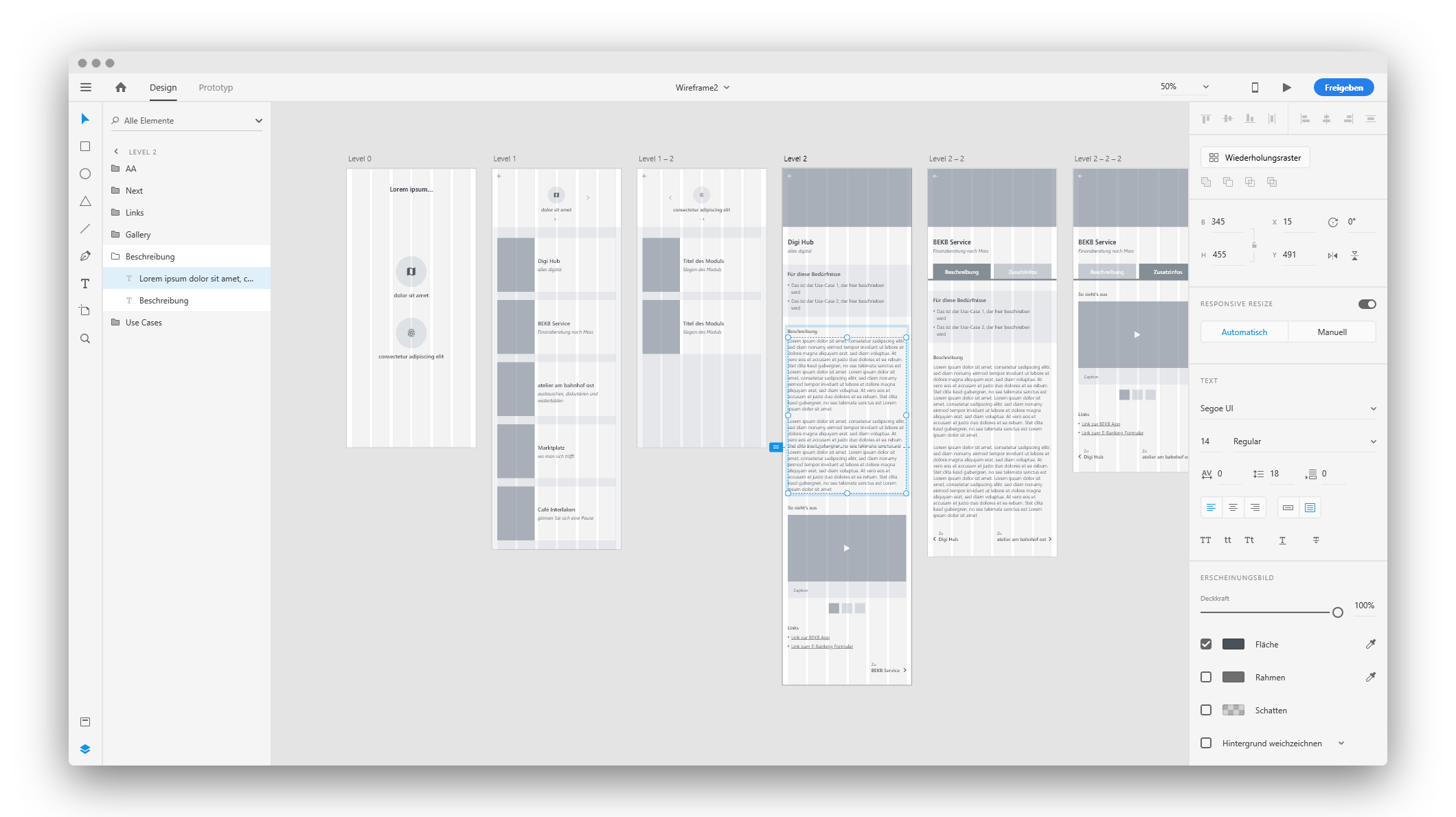Open the Alle Elemente dropdown filter
Image resolution: width=1456 pixels, height=817 pixels.
[x=257, y=120]
